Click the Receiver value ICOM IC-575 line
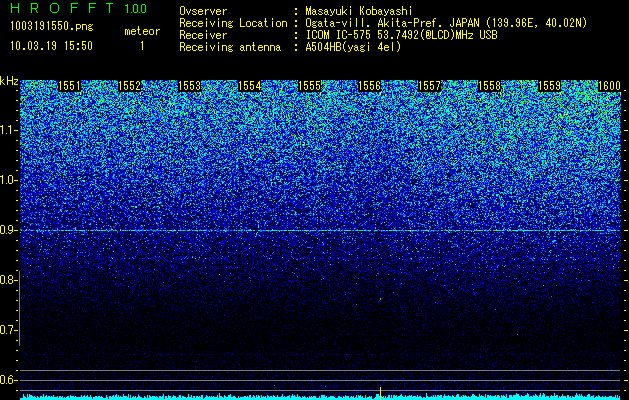This screenshot has height=400, width=629. [x=401, y=35]
